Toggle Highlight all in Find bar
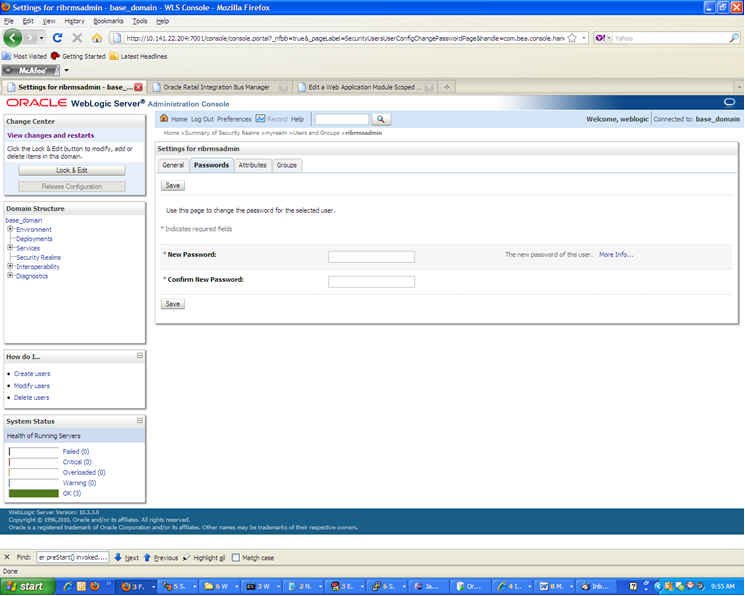This screenshot has height=596, width=745. point(204,558)
